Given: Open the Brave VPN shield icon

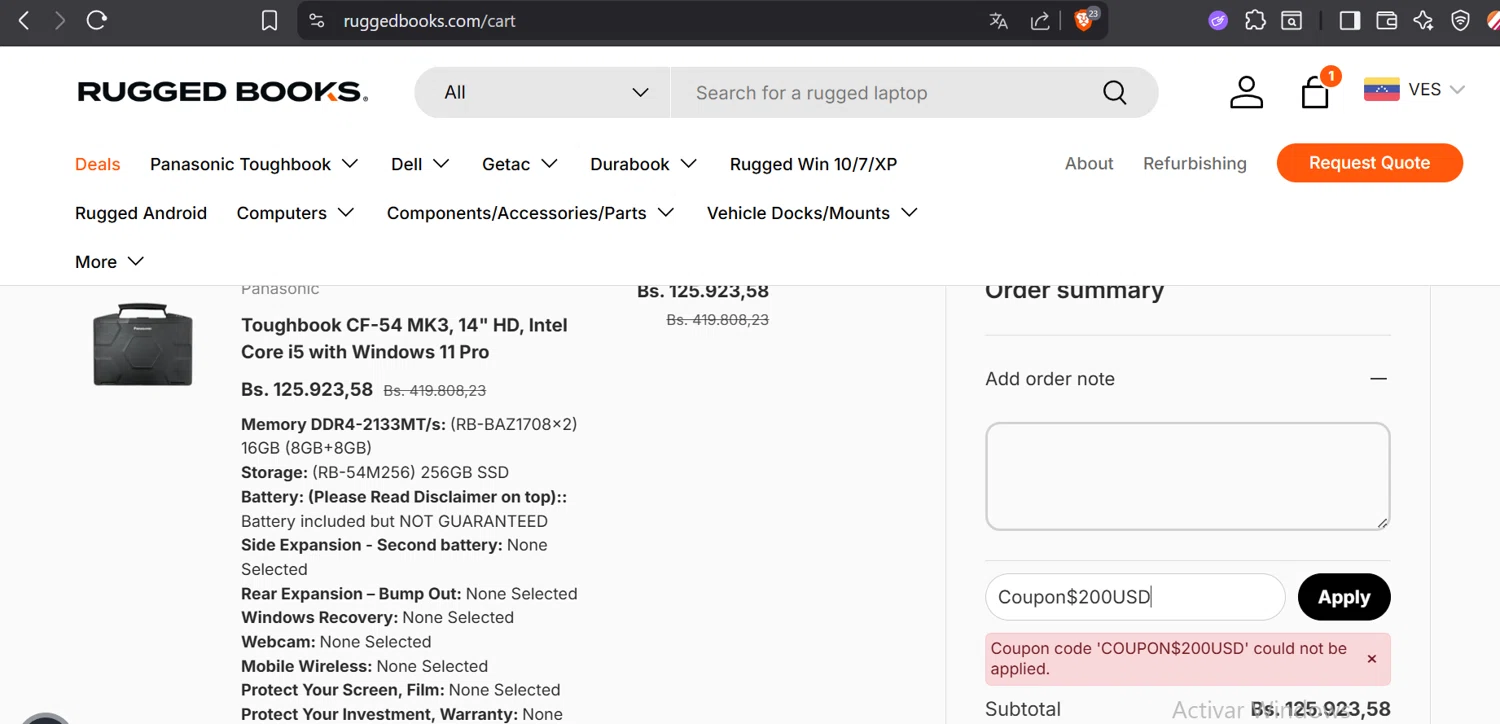Looking at the screenshot, I should (x=1460, y=20).
